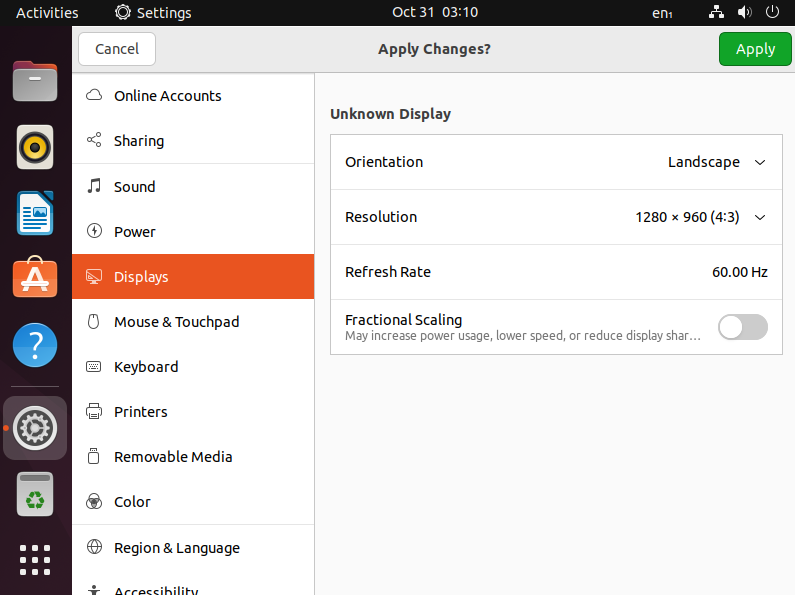Open the Trash from the dock

(34, 494)
